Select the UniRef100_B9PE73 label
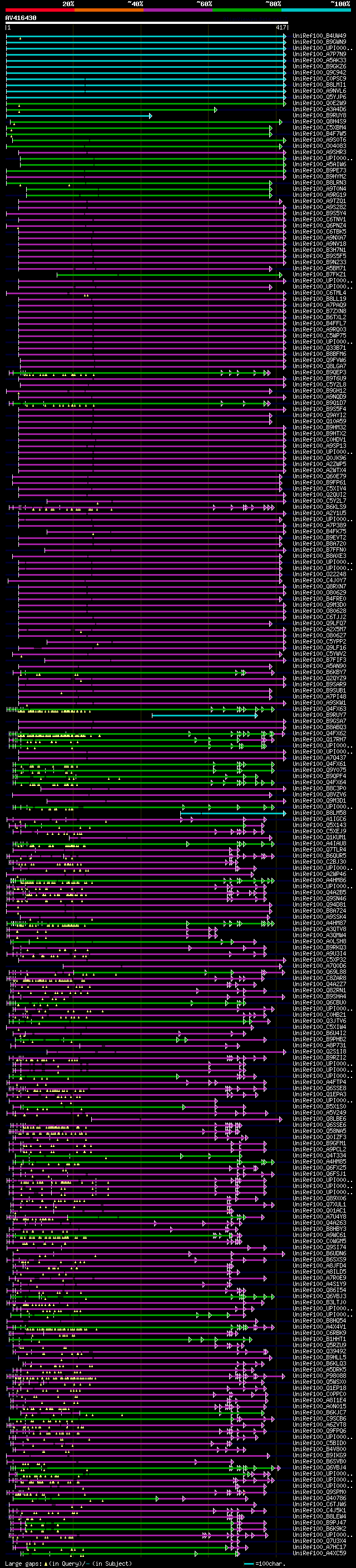Viewport: 356px width, 1568px height. pos(319,170)
